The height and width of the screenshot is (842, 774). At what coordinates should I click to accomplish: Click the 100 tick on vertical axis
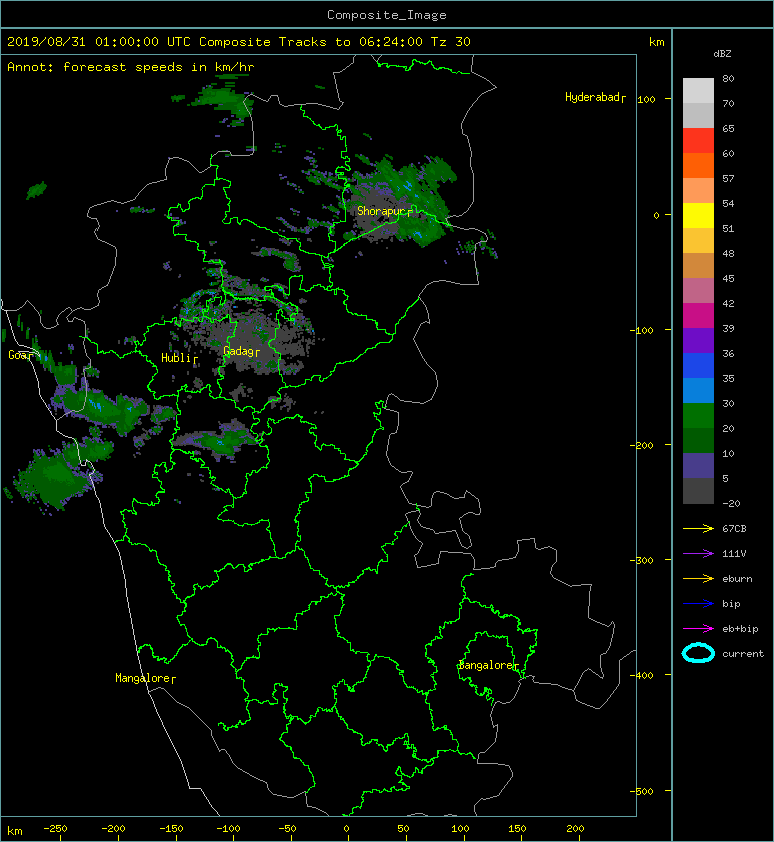click(x=646, y=99)
